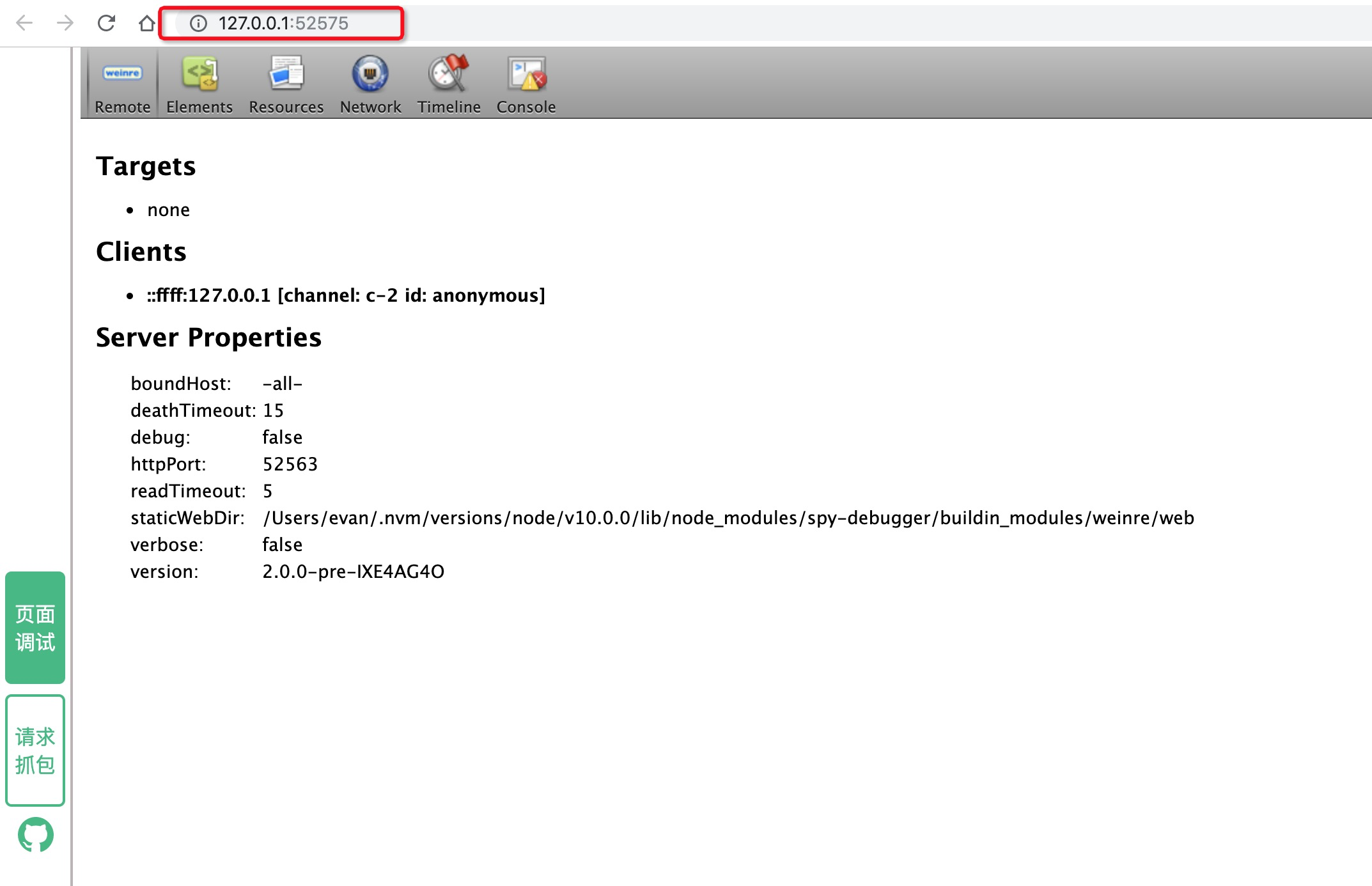The image size is (1372, 886).
Task: Click the site info icon in address bar
Action: [198, 24]
